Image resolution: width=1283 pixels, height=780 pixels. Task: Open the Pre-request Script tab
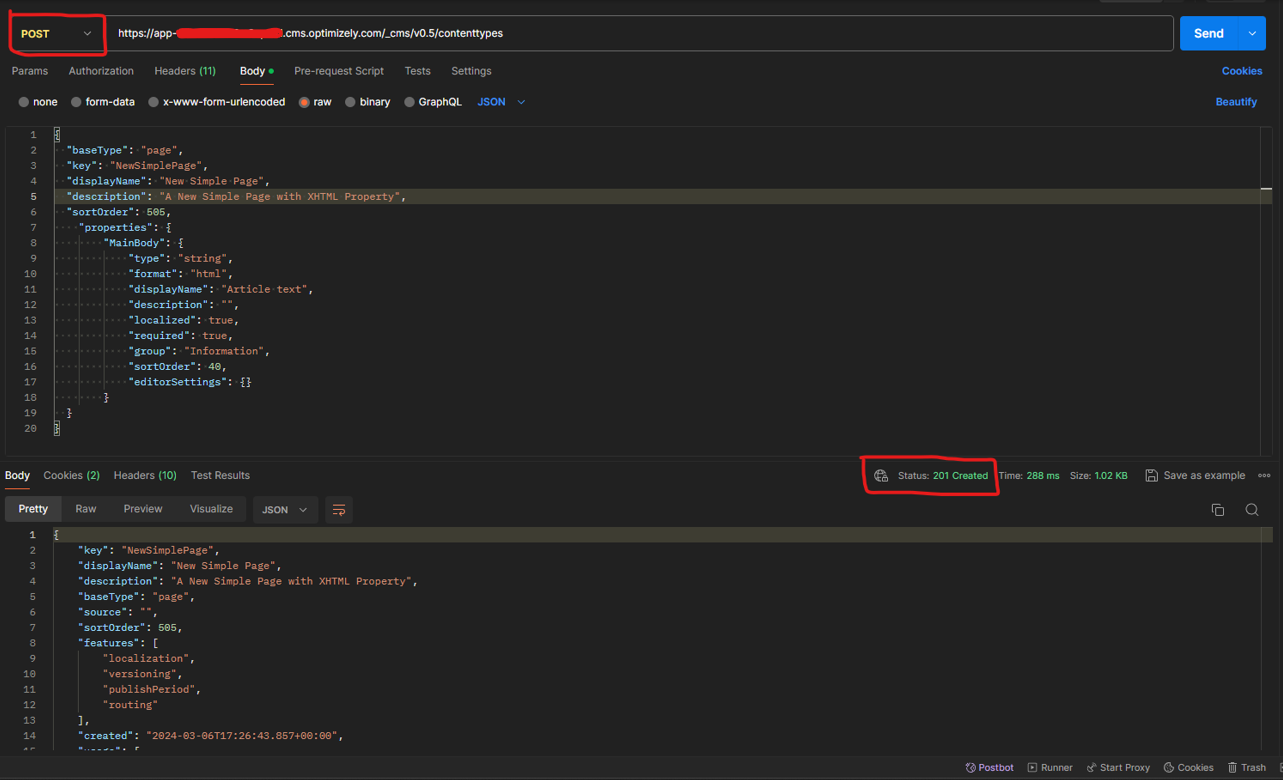339,71
